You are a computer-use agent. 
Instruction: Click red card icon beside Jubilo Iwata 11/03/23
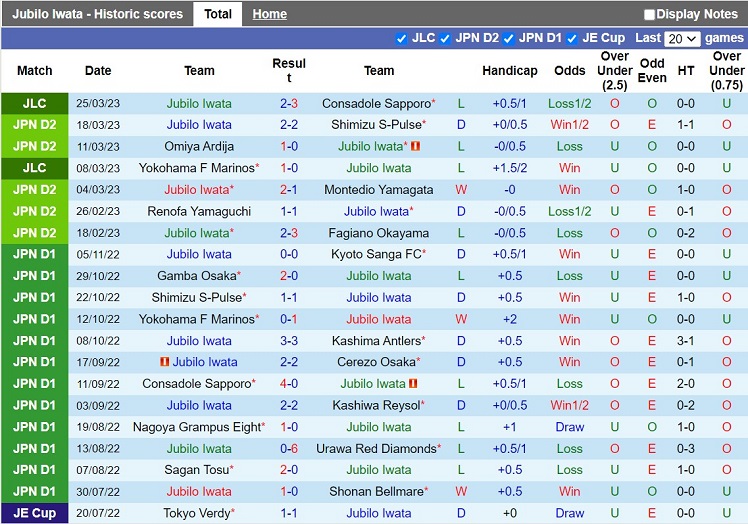pyautogui.click(x=415, y=147)
